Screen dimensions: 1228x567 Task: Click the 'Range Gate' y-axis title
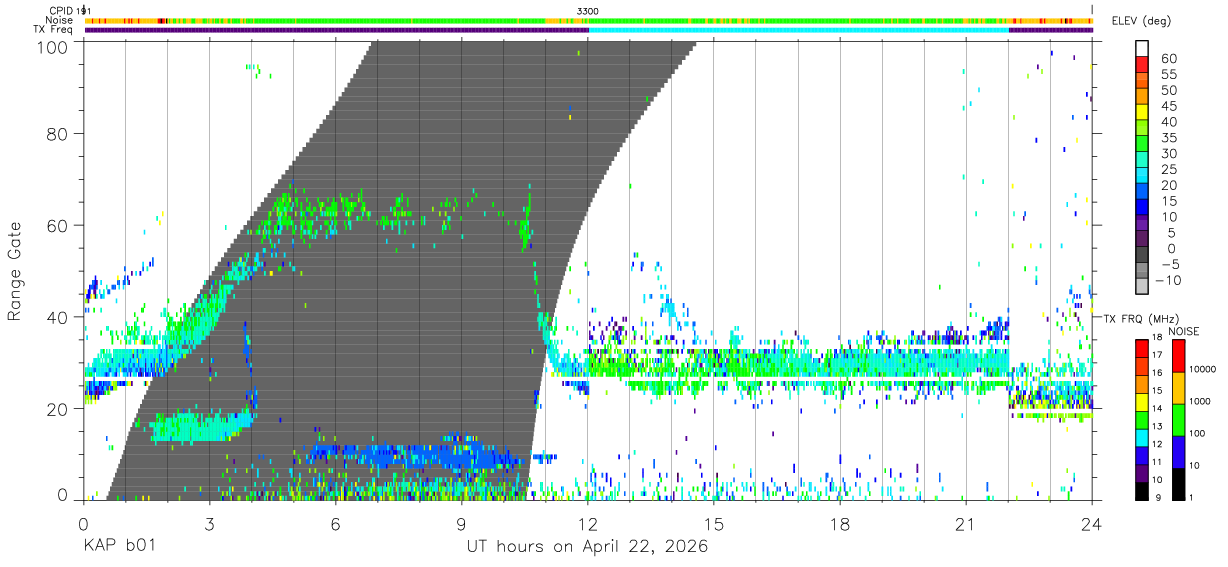pyautogui.click(x=15, y=271)
